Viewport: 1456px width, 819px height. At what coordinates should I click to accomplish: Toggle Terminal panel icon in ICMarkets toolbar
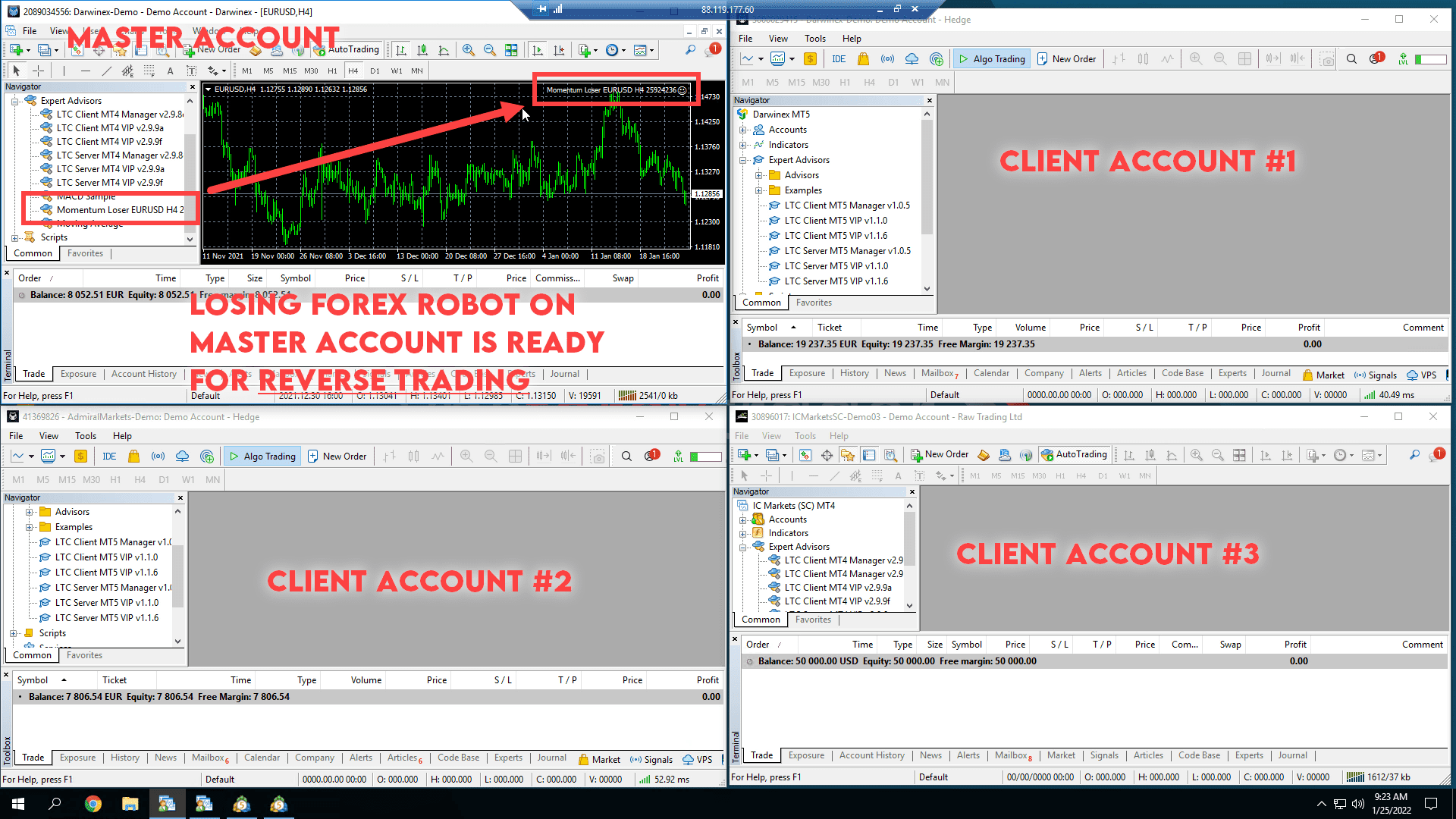[x=869, y=455]
